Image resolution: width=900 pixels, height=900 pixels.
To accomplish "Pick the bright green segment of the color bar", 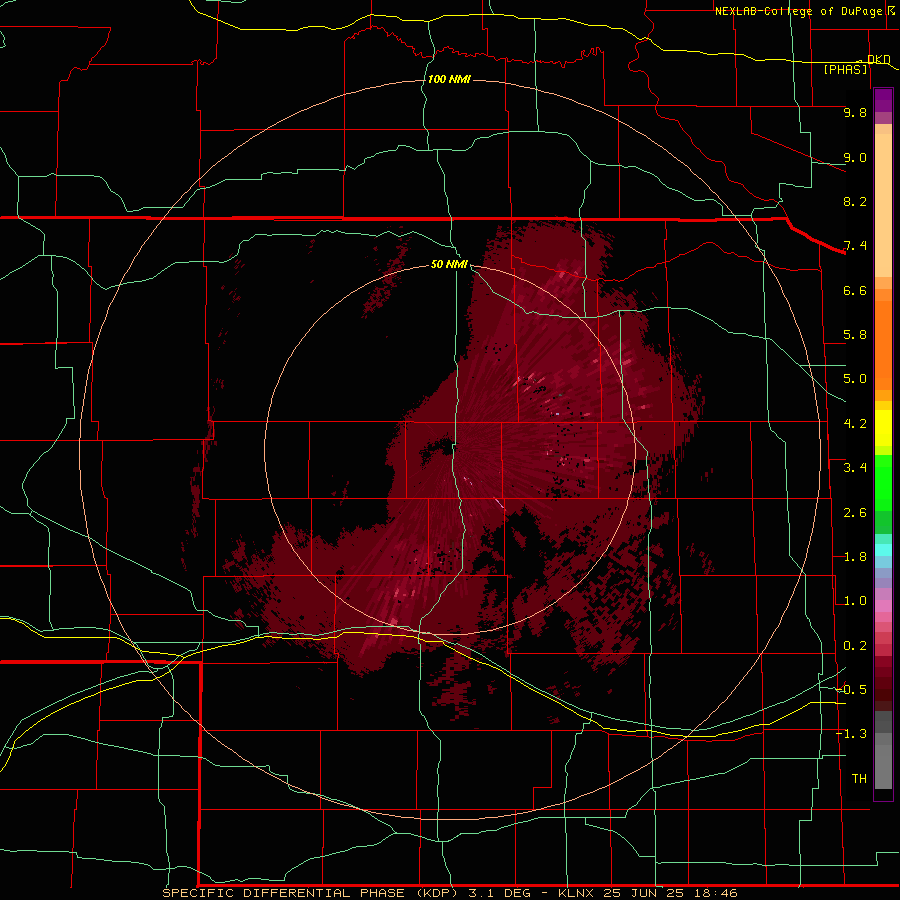I will click(x=883, y=483).
